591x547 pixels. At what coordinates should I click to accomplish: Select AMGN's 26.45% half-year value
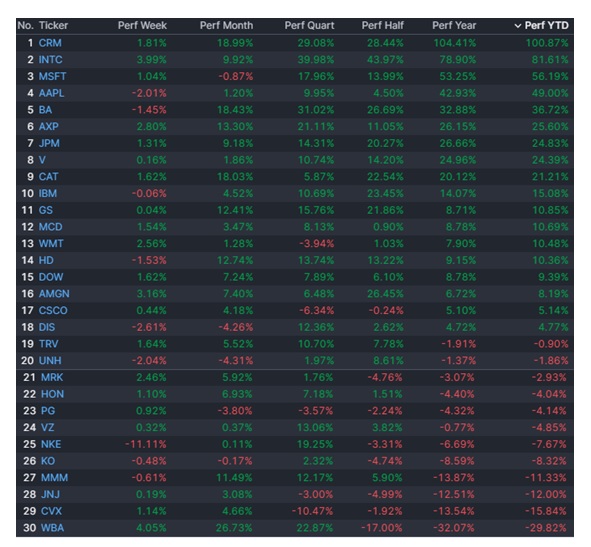[385, 294]
